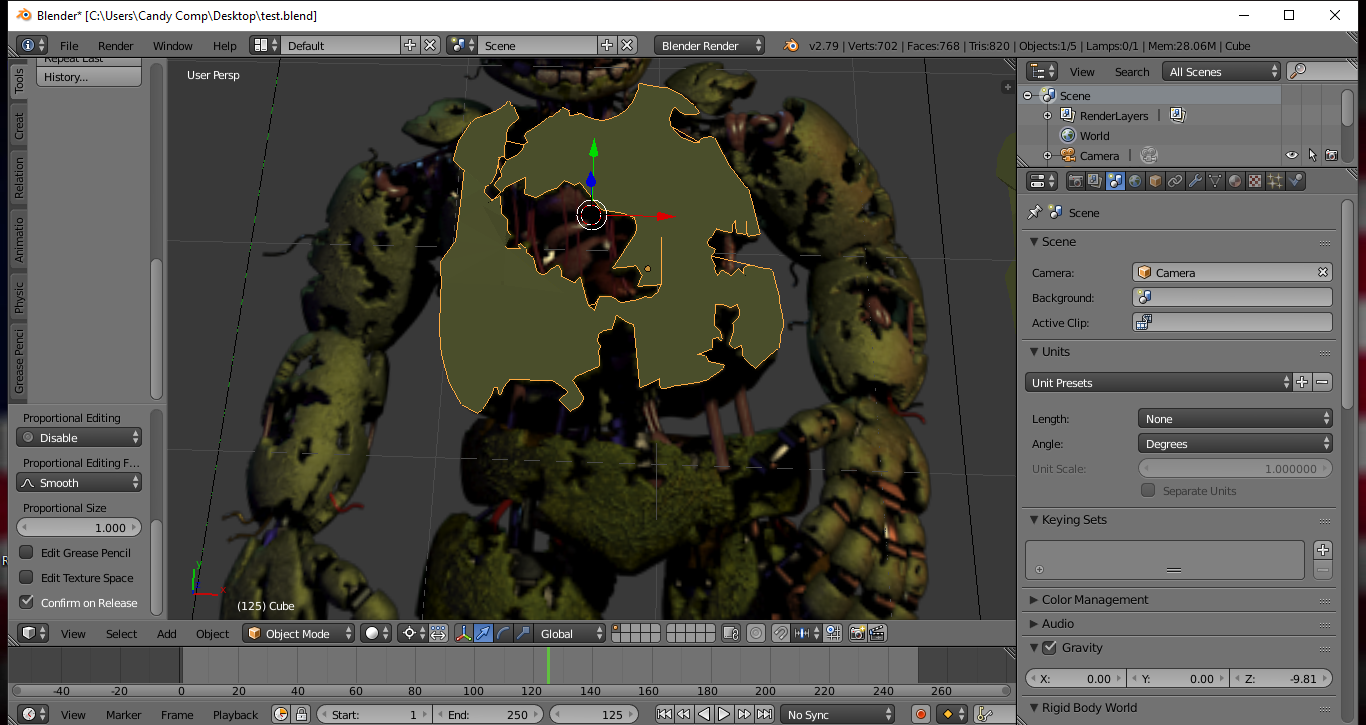
Task: Open the Texture properties tab checker icon
Action: [x=1255, y=181]
